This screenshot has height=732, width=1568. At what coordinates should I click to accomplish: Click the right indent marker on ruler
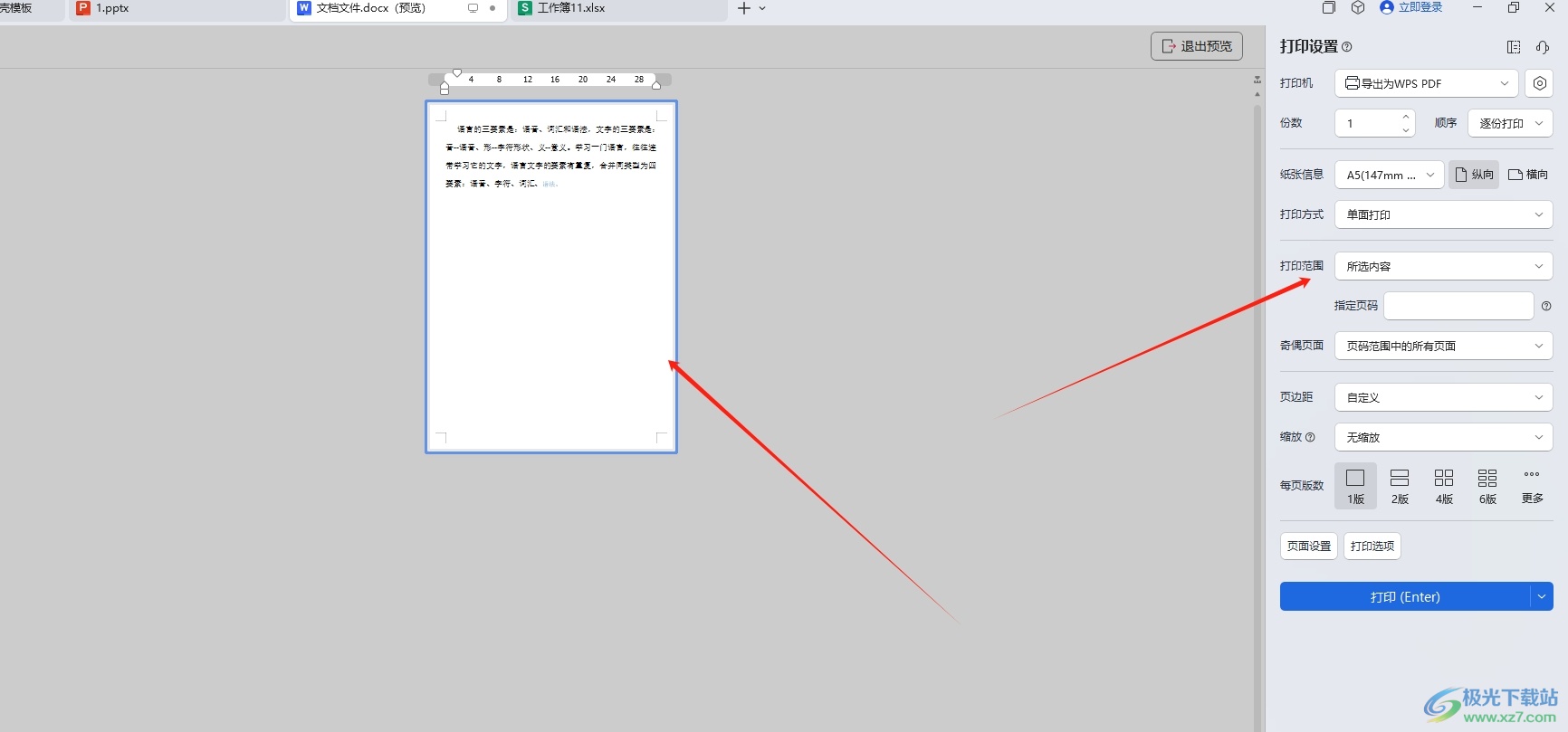(656, 85)
